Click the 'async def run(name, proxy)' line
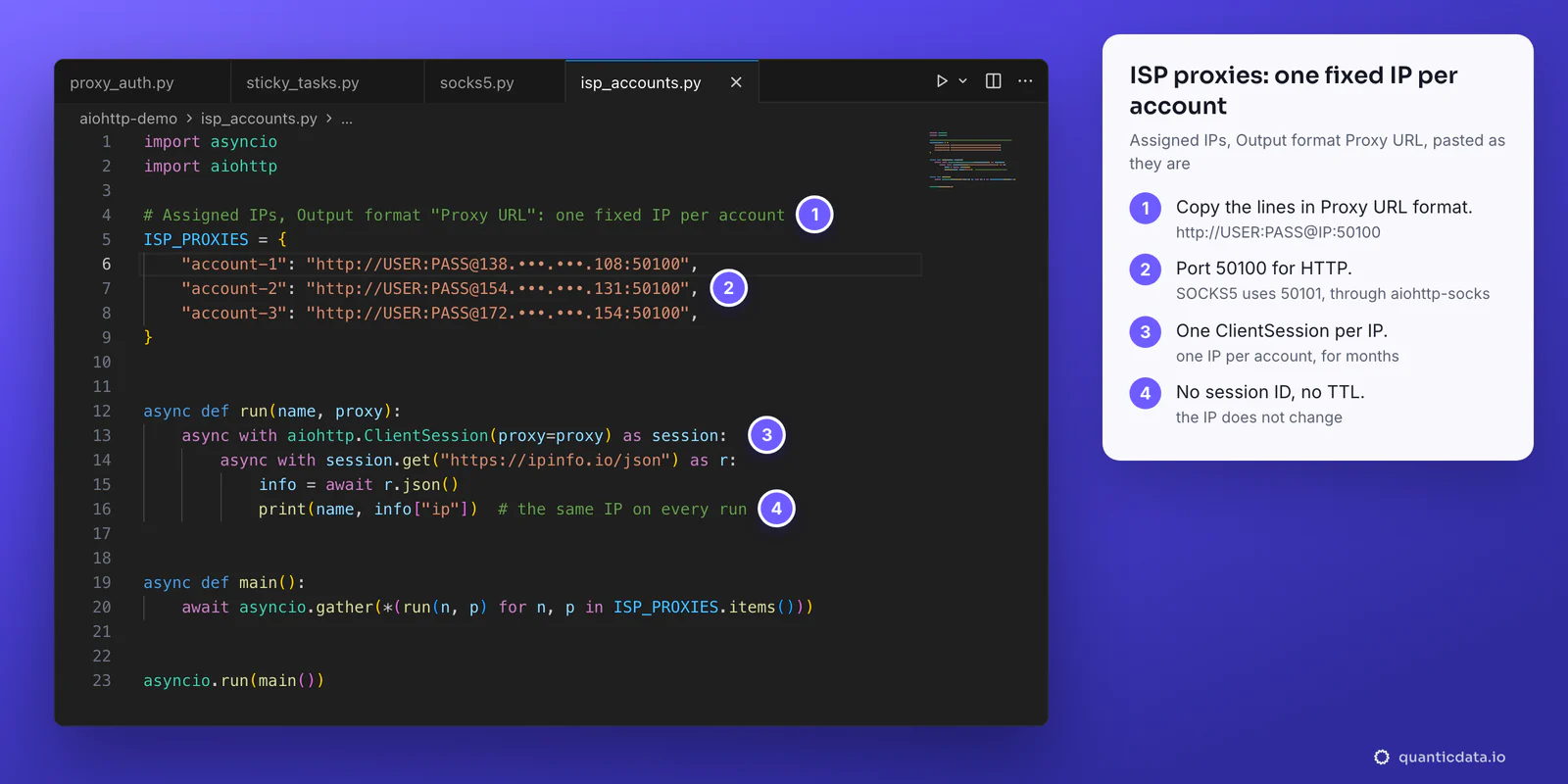The height and width of the screenshot is (784, 1568). point(272,412)
